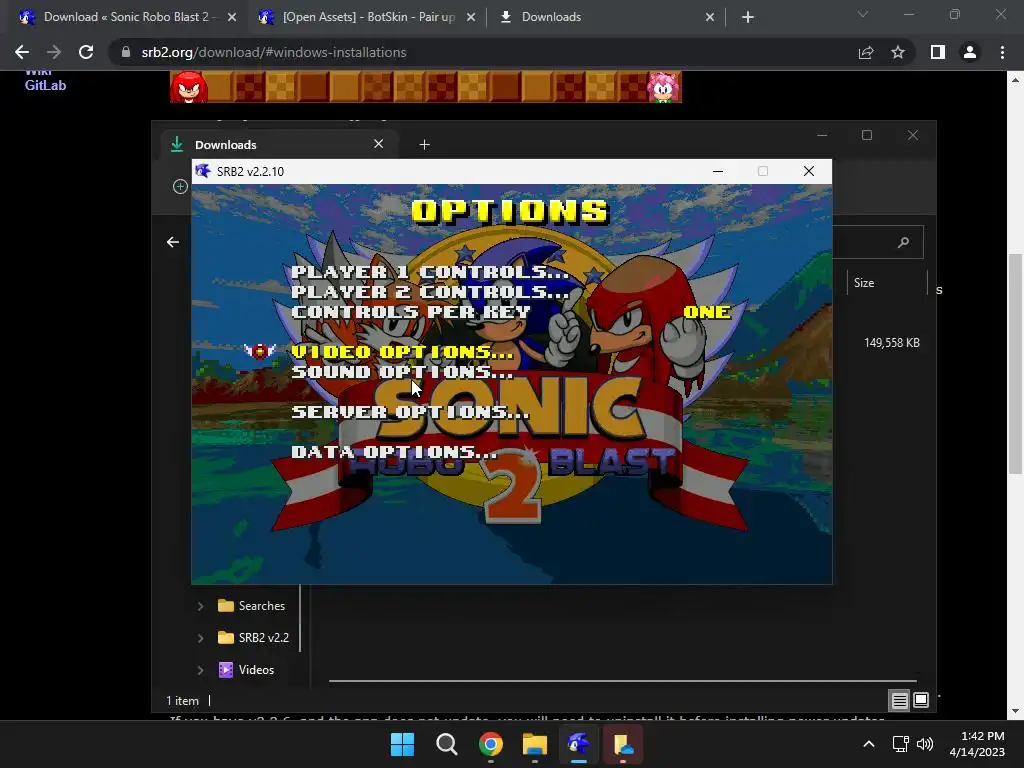Open Player 1 Controls menu entry
Viewport: 1024px width, 768px height.
(429, 272)
